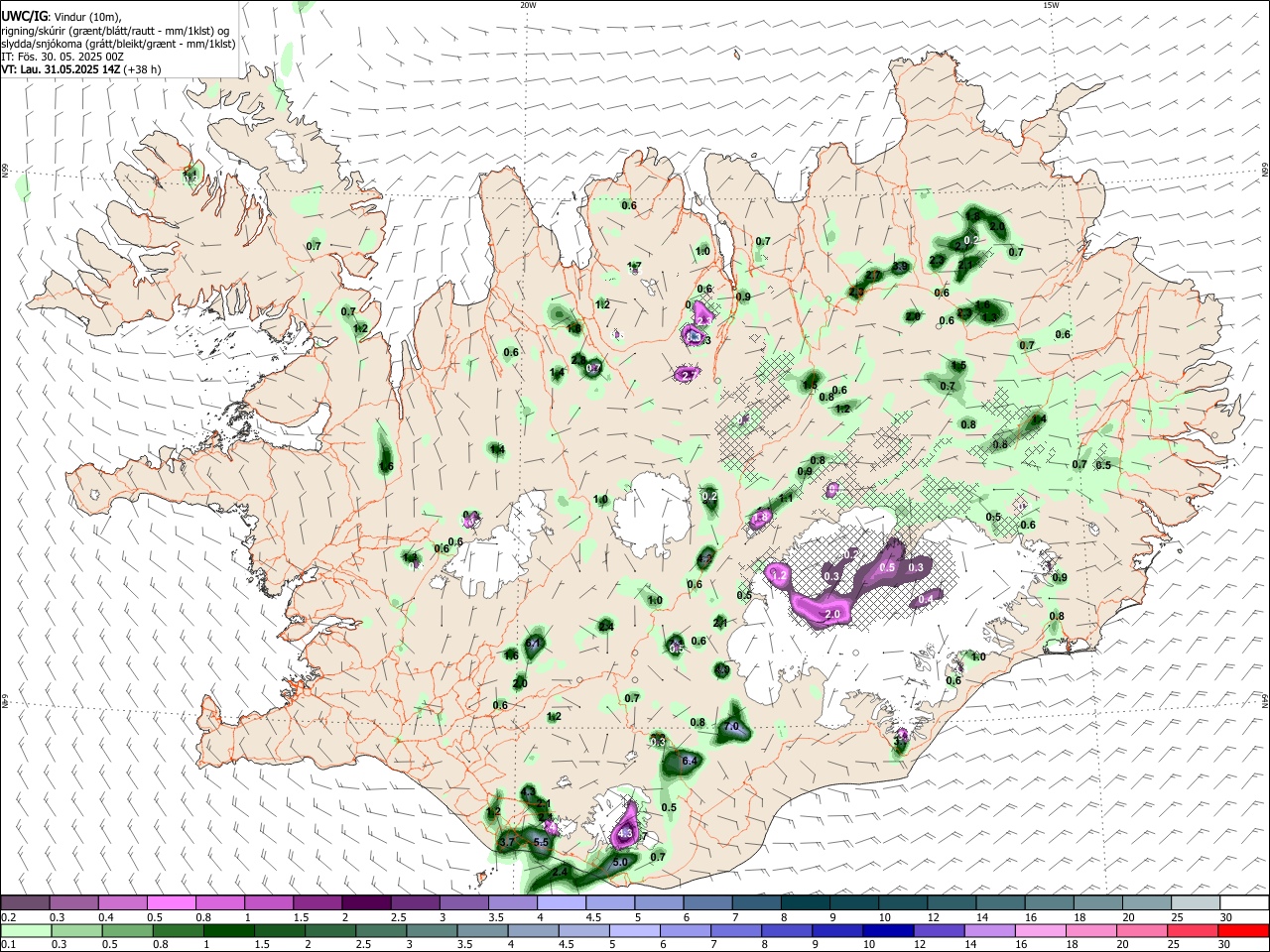This screenshot has width=1270, height=952.
Task: Select the bright magenta 0.5–0.8 snow legend swatch
Action: [171, 902]
